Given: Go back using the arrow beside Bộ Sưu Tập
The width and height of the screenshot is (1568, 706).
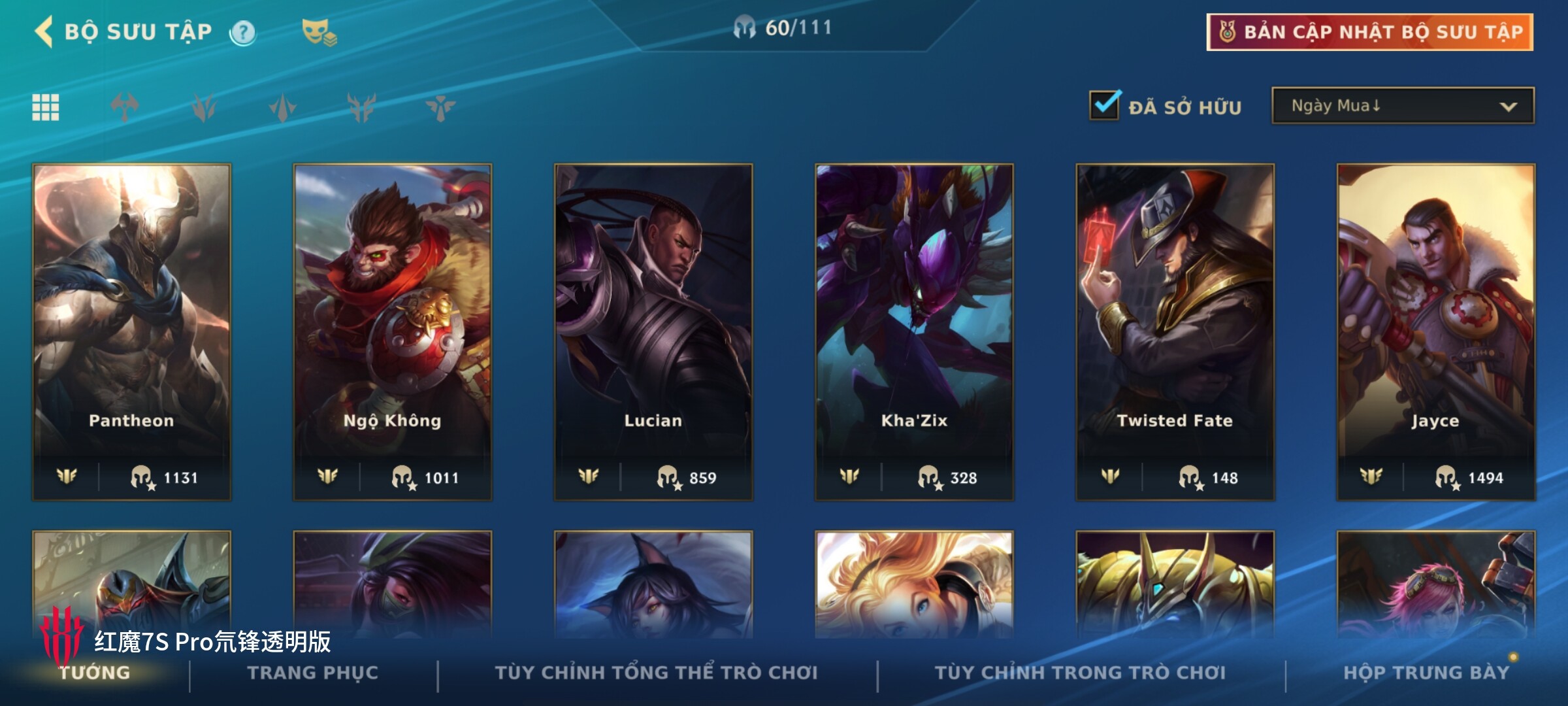Looking at the screenshot, I should point(44,31).
